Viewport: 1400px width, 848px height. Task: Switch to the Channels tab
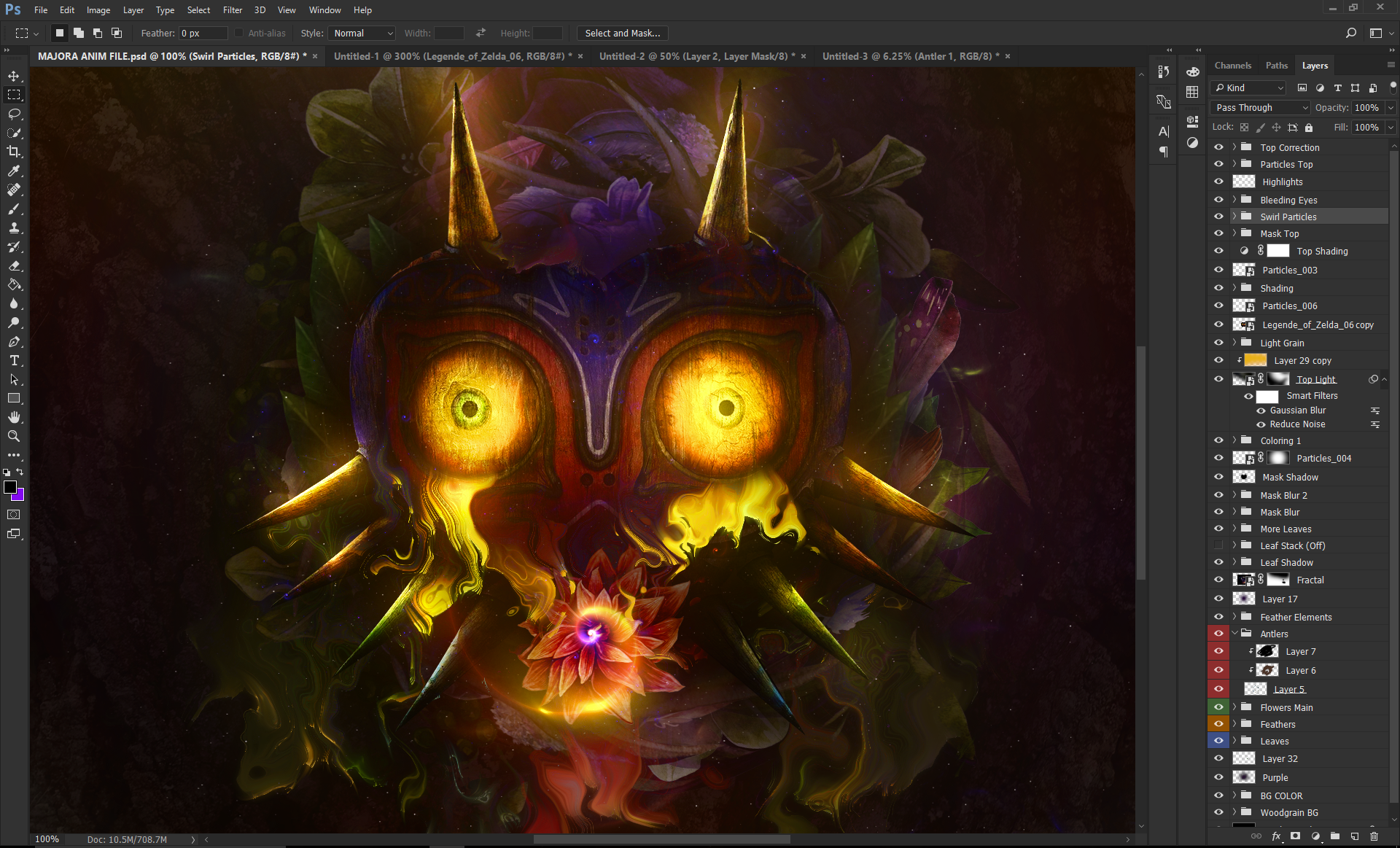(1232, 66)
